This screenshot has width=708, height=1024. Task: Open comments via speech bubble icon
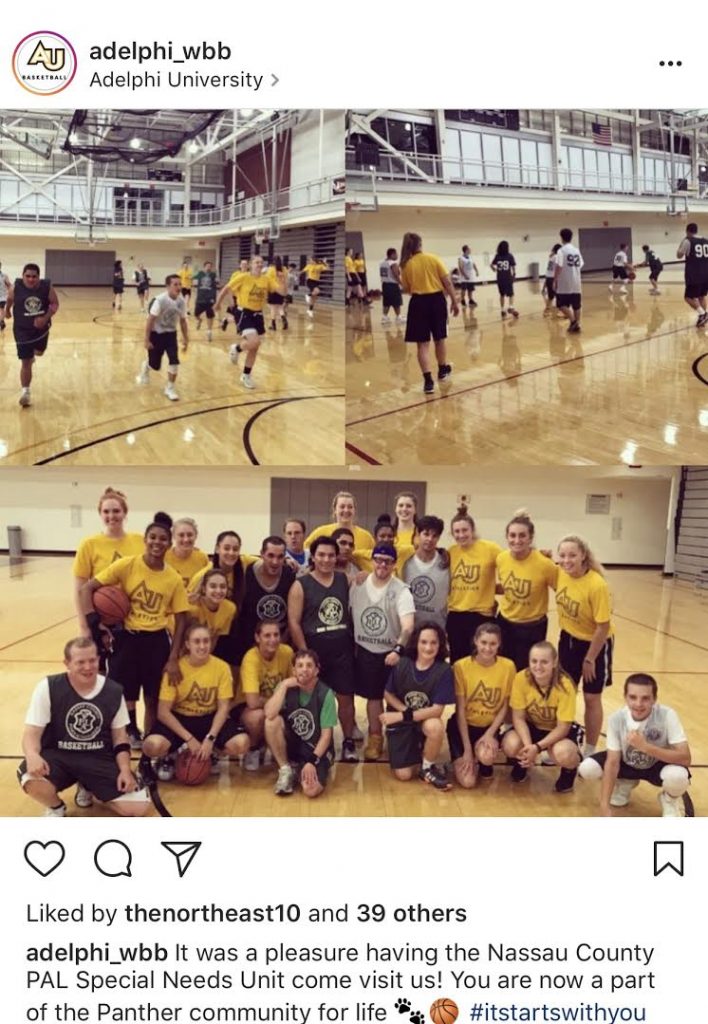tap(113, 858)
